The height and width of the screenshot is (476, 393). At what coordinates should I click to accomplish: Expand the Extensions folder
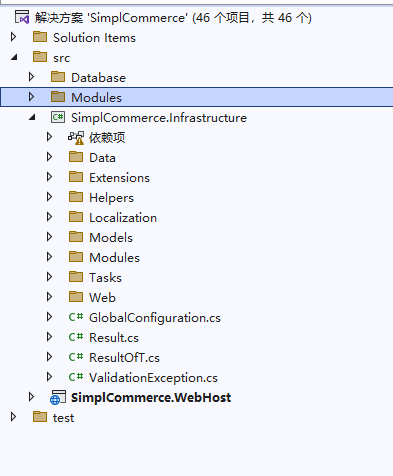pyautogui.click(x=49, y=177)
